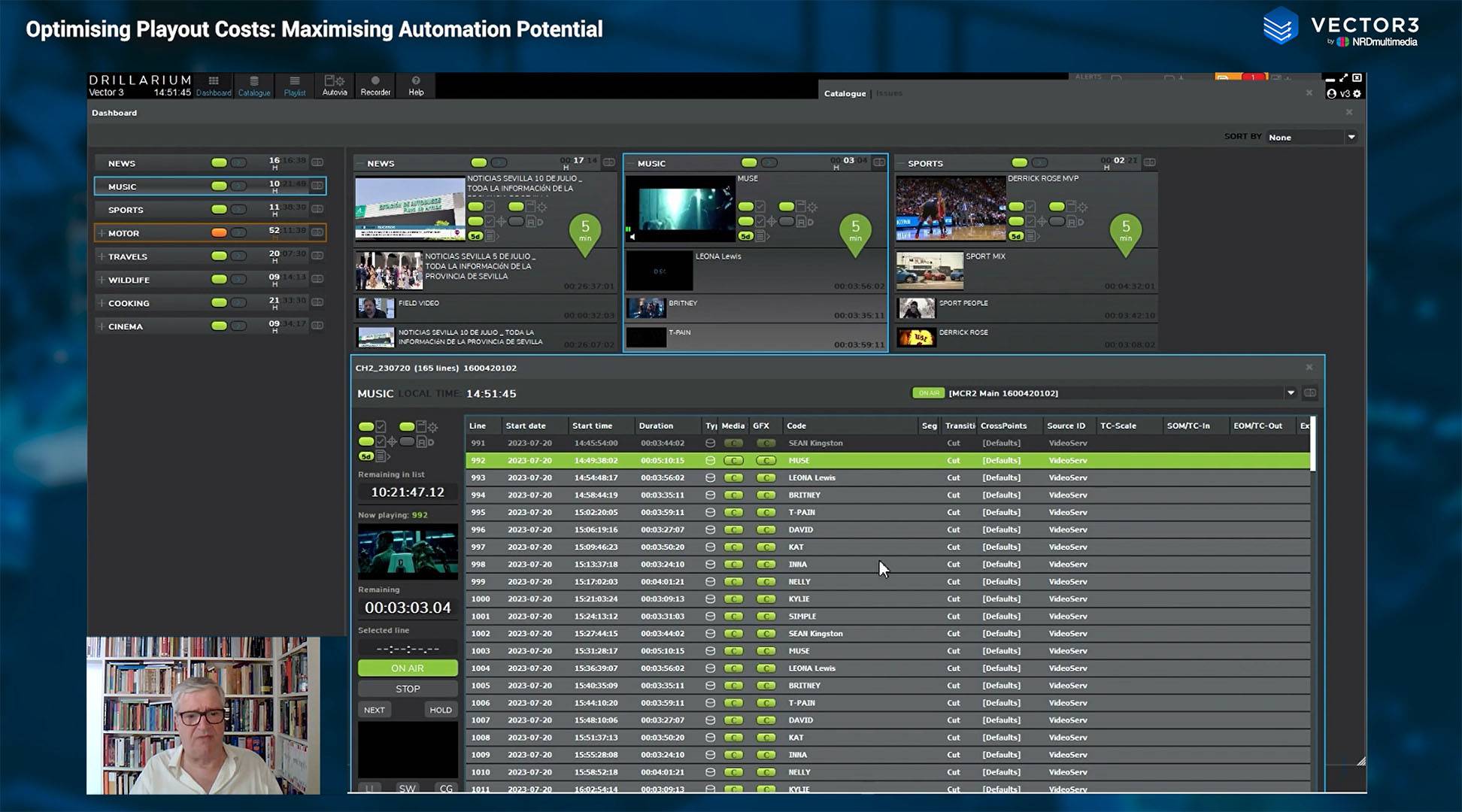This screenshot has height=812, width=1462.
Task: Click the HOLD button
Action: (441, 710)
